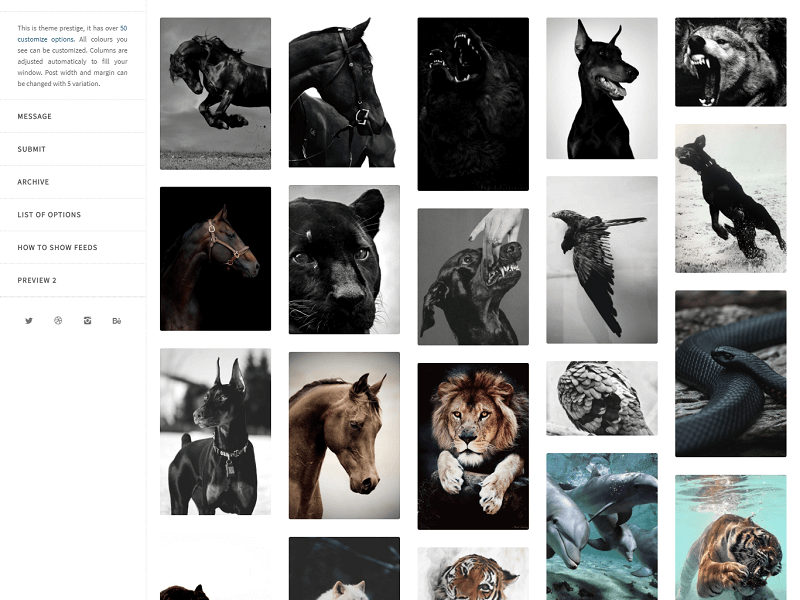Go to the Submit page
Screen dimensions: 800x600
tap(32, 149)
